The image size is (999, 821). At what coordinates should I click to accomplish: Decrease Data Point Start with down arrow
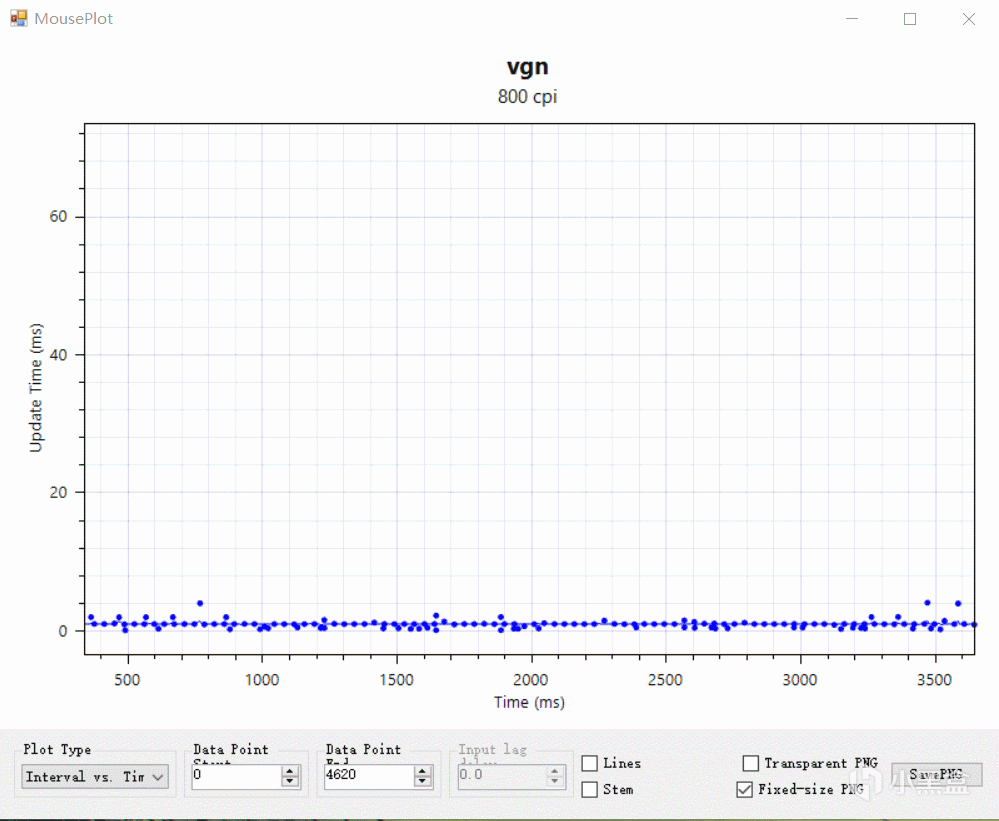pyautogui.click(x=290, y=782)
